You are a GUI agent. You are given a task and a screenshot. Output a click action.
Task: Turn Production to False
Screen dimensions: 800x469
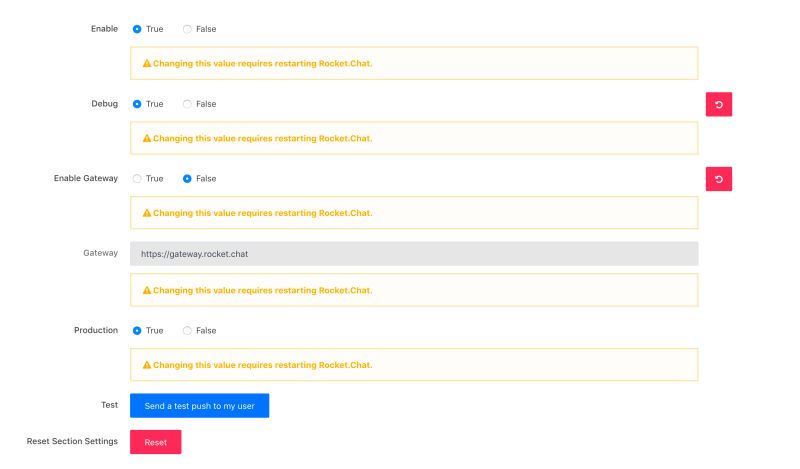click(x=187, y=330)
